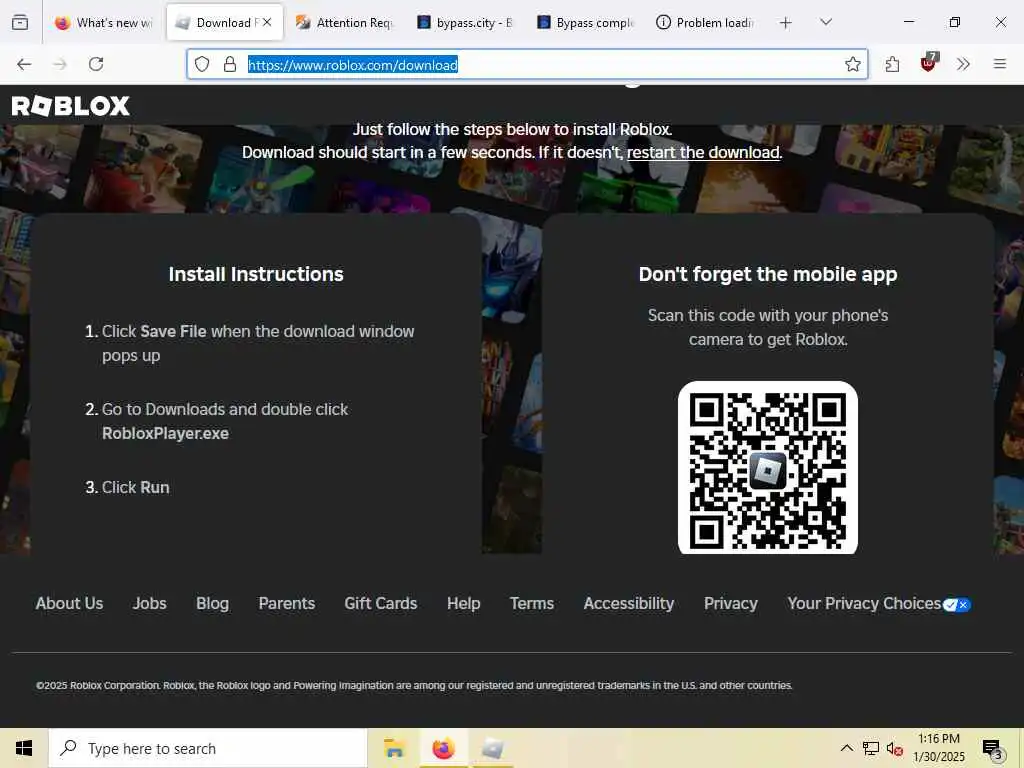Select the Download Roblox tab

tap(223, 23)
